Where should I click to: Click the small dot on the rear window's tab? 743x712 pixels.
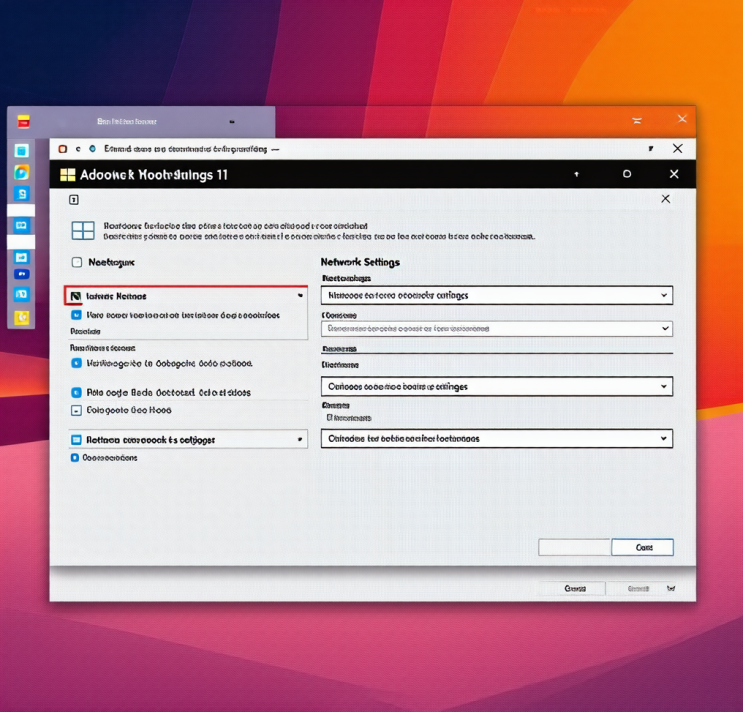[232, 122]
